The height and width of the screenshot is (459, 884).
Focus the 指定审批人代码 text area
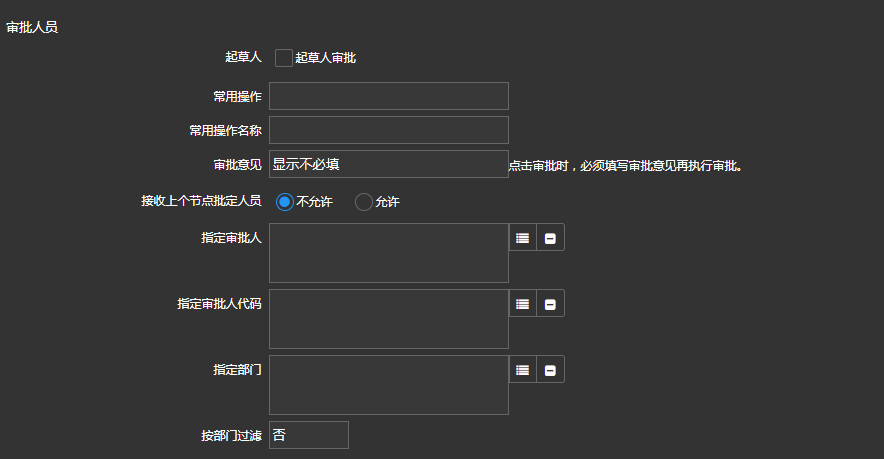coord(388,319)
